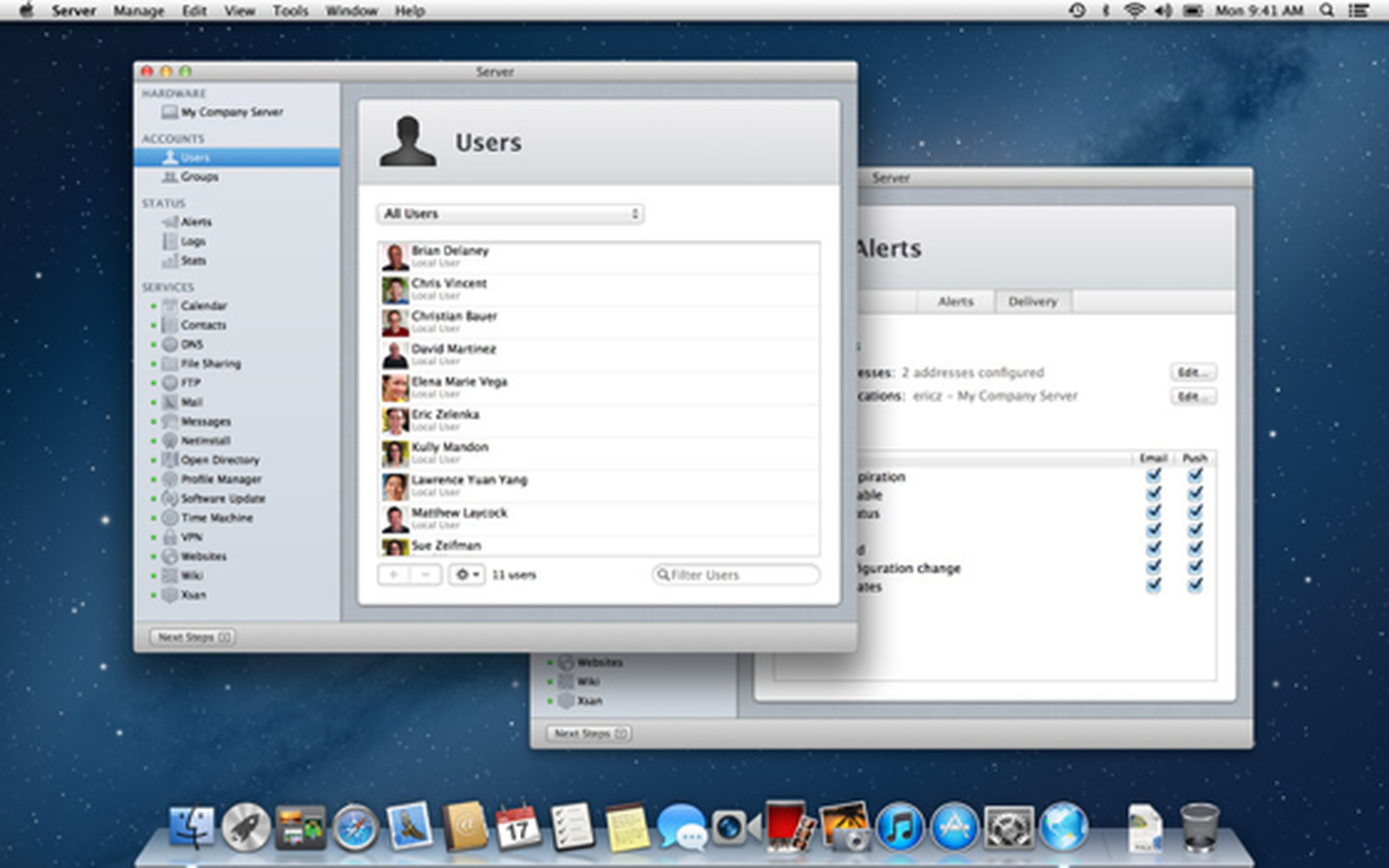Switch to the Alerts tab
This screenshot has width=1389, height=868.
[955, 301]
